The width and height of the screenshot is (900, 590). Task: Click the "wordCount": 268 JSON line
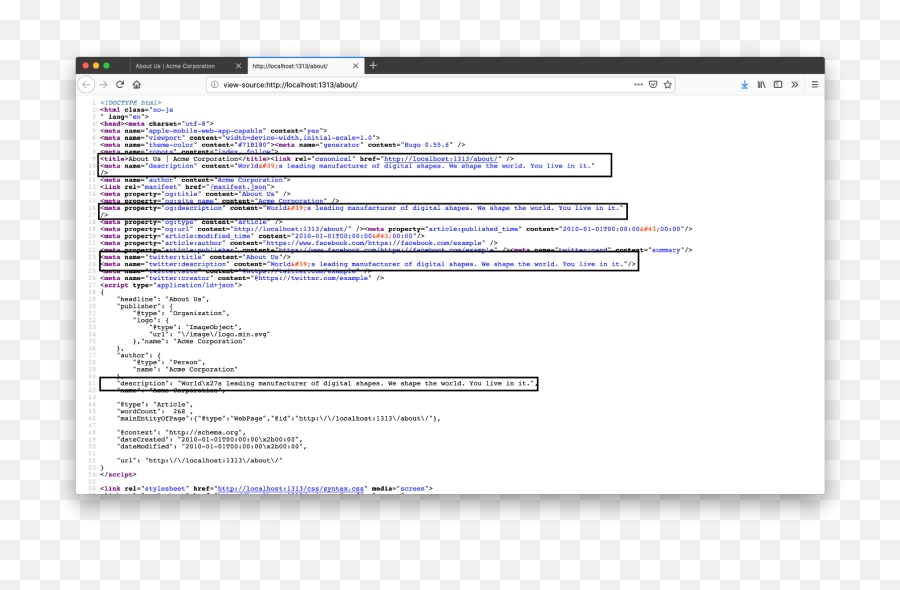(153, 412)
